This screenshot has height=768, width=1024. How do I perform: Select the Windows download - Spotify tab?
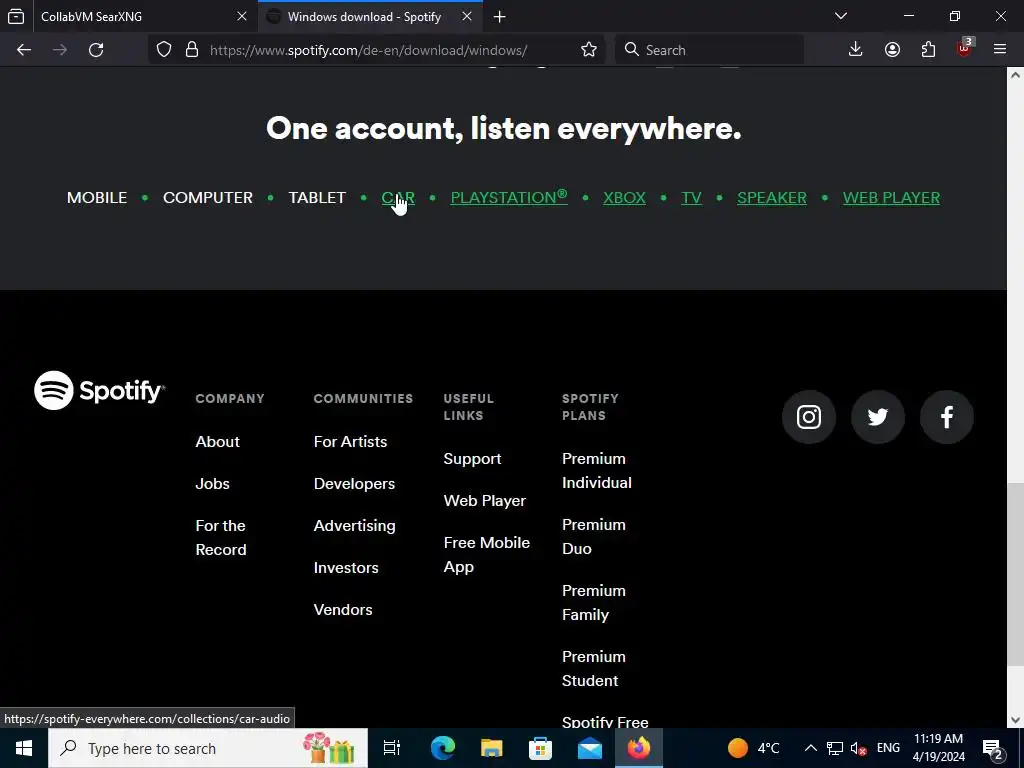370,16
